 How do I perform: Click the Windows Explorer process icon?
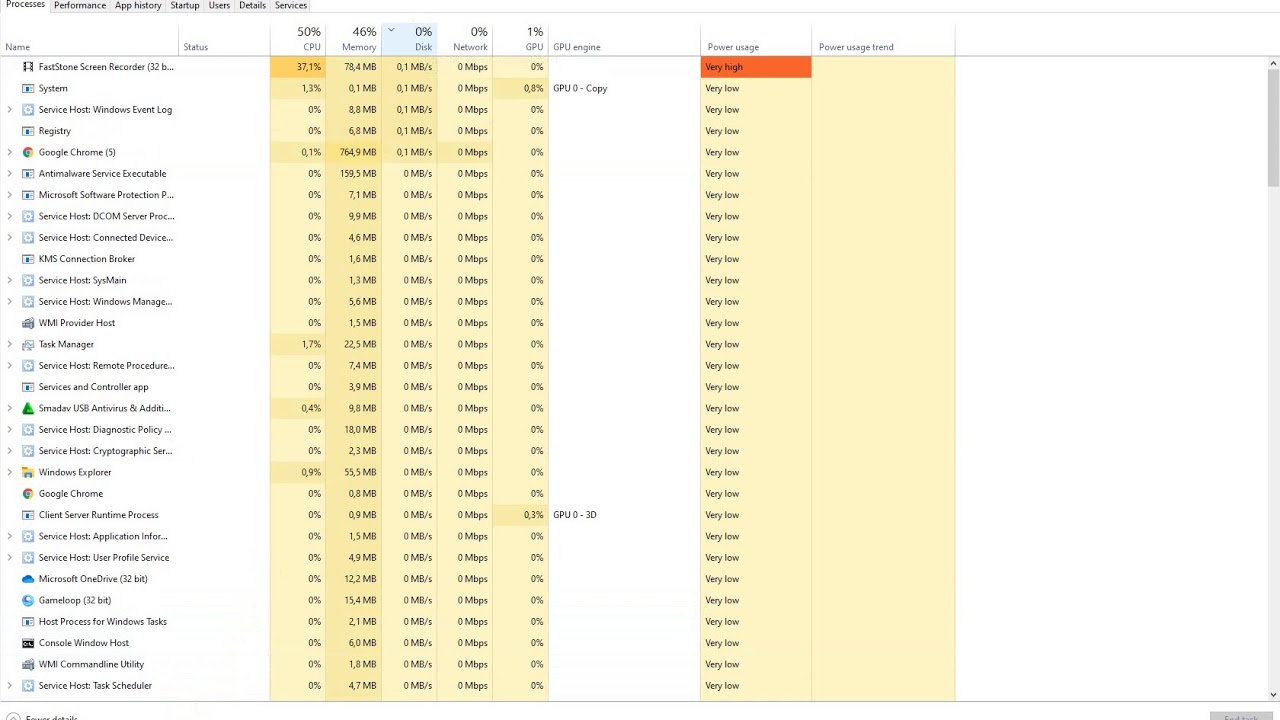(28, 472)
